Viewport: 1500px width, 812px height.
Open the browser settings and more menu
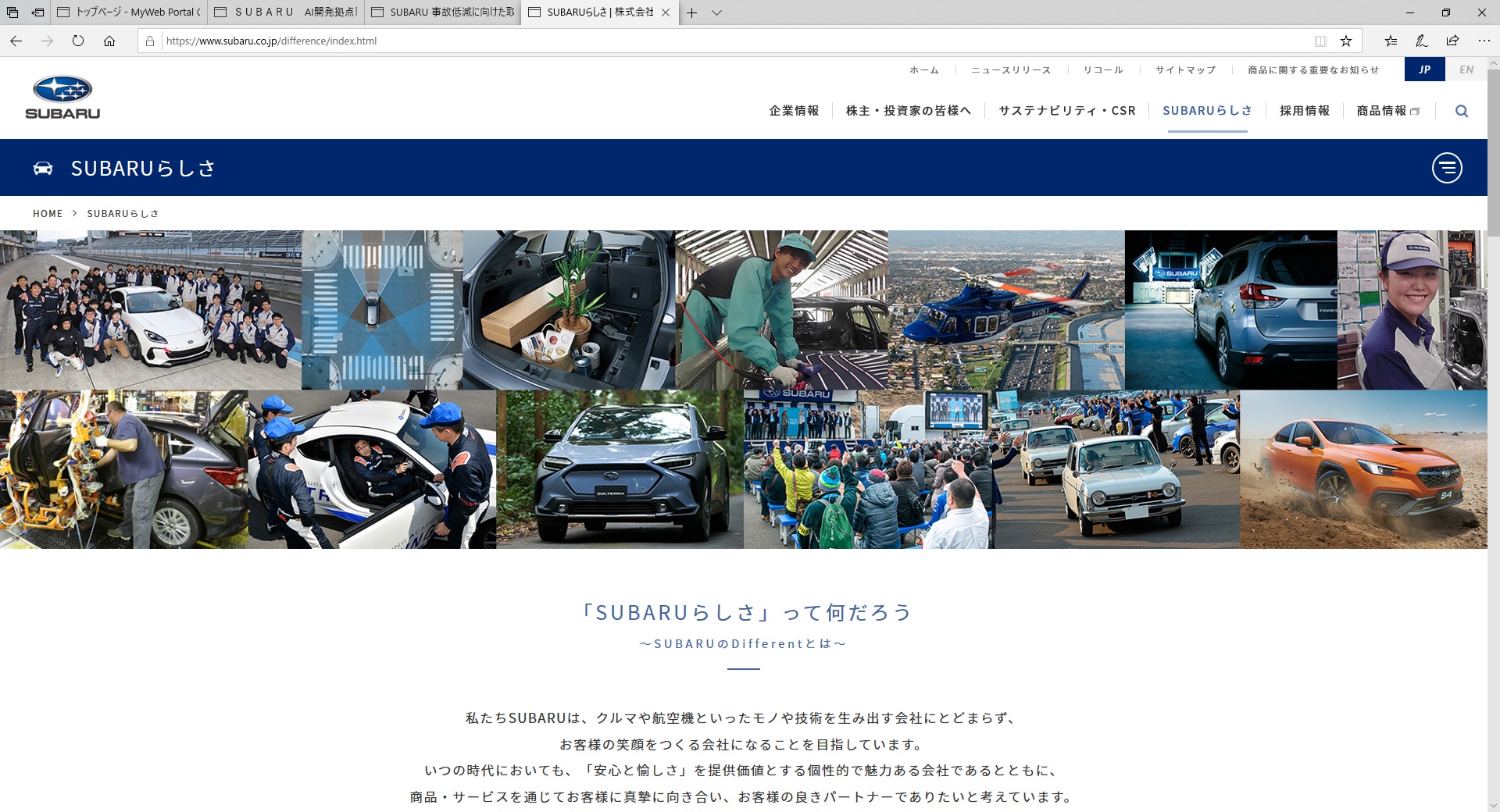[x=1484, y=41]
